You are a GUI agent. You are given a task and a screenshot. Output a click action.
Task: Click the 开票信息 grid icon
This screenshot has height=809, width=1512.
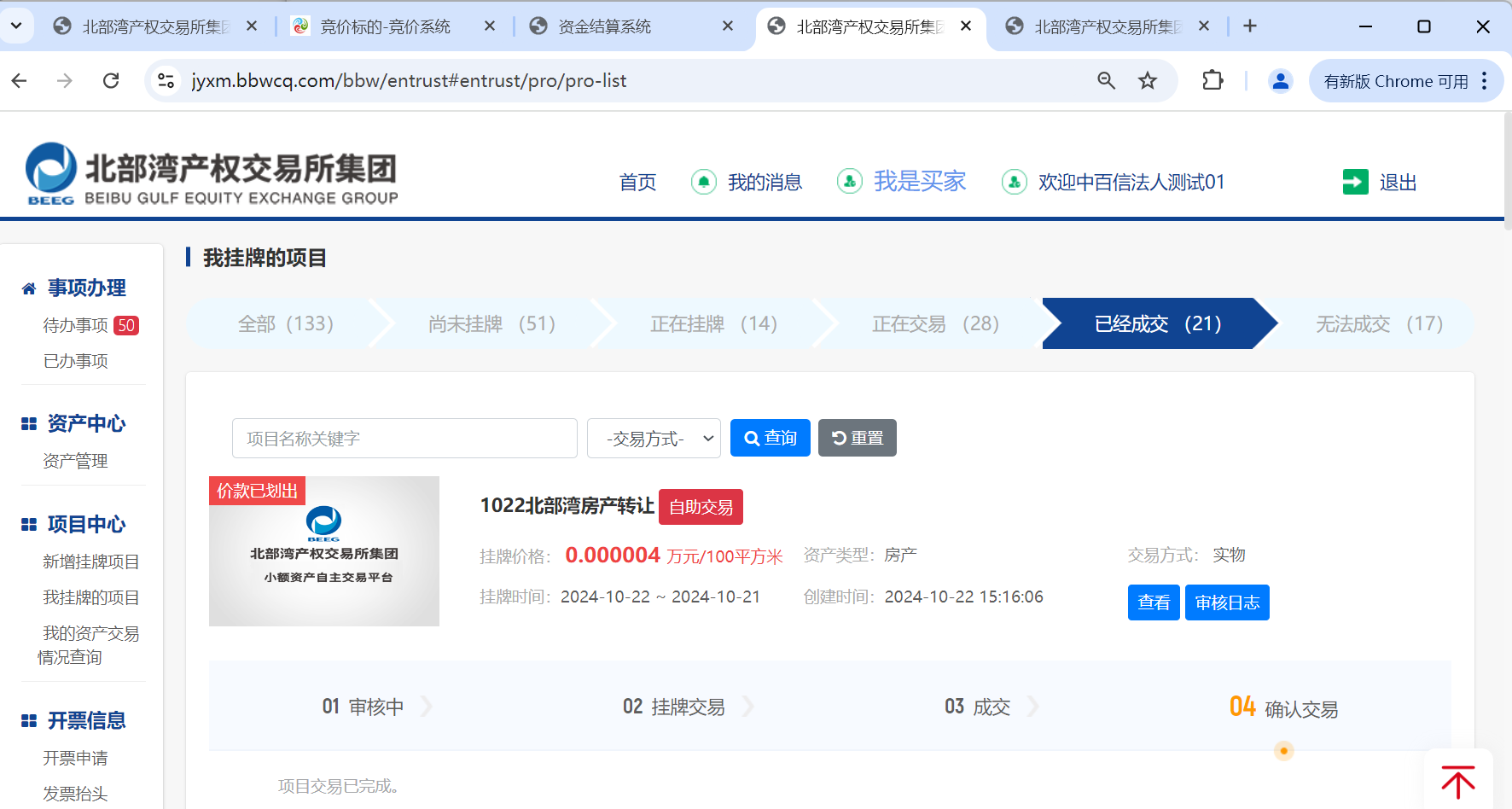29,720
